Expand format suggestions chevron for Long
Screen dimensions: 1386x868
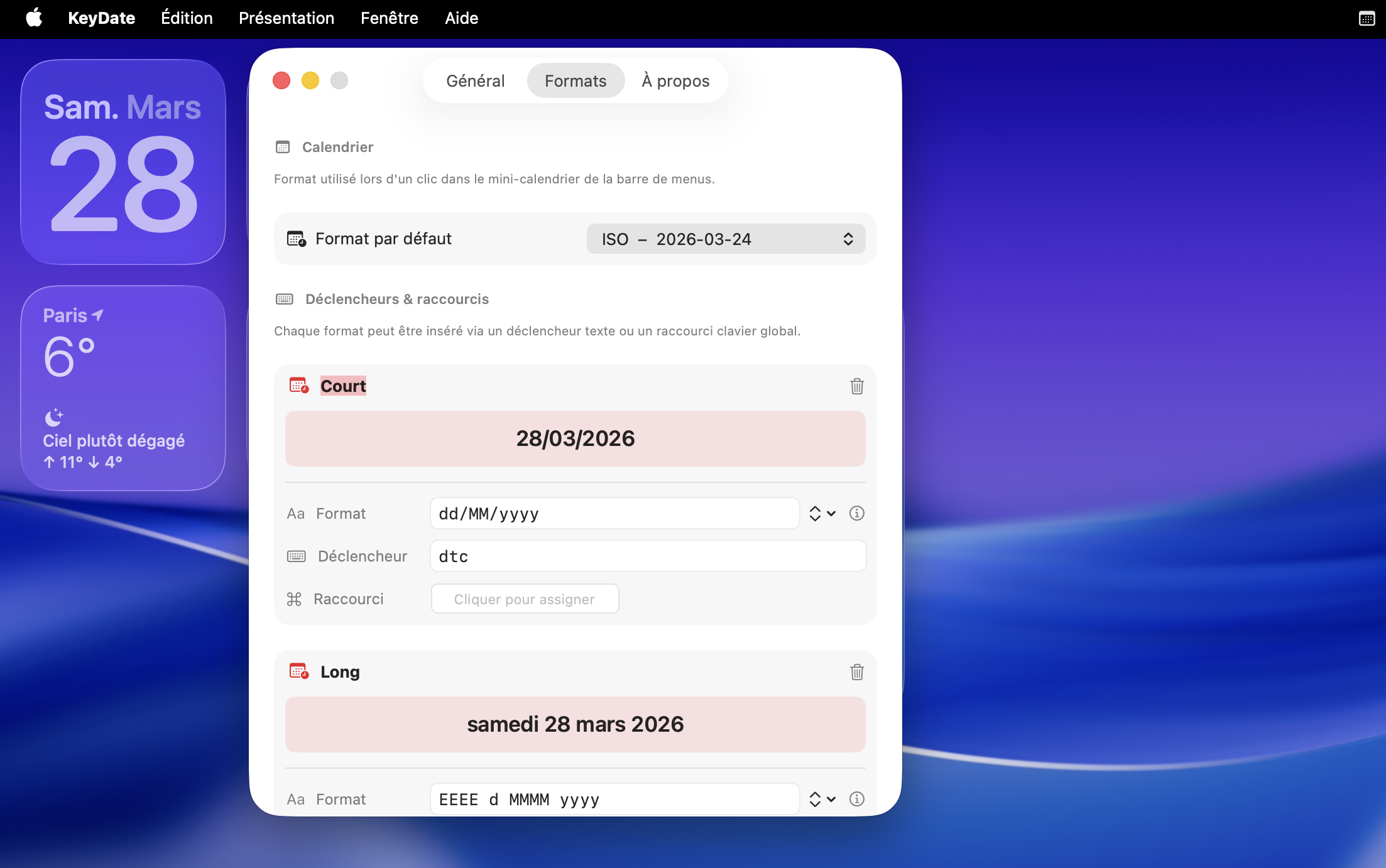[822, 799]
